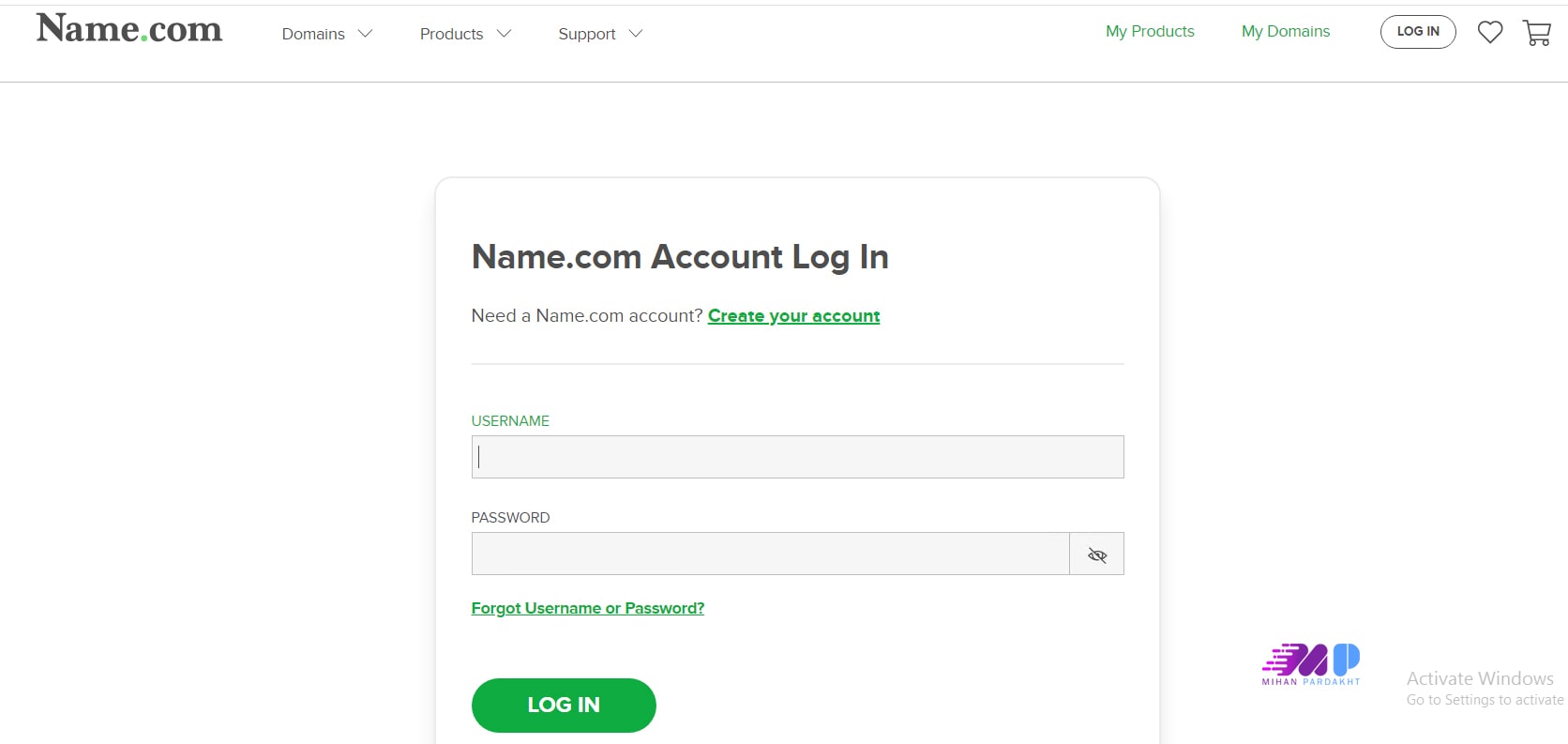Click the Mihan Pardakht logo
Viewport: 1568px width, 744px height.
1310,664
